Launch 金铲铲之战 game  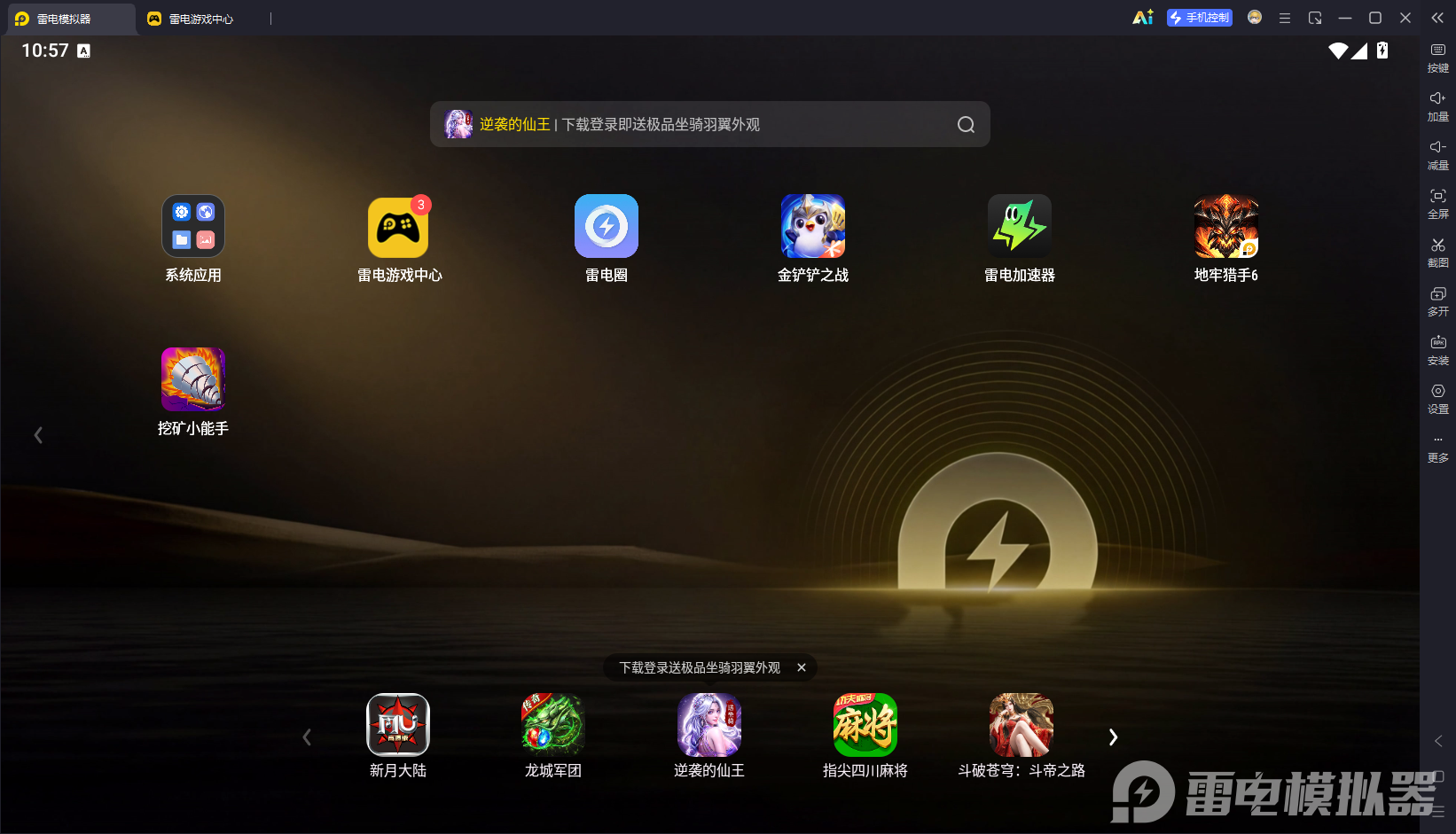click(813, 227)
